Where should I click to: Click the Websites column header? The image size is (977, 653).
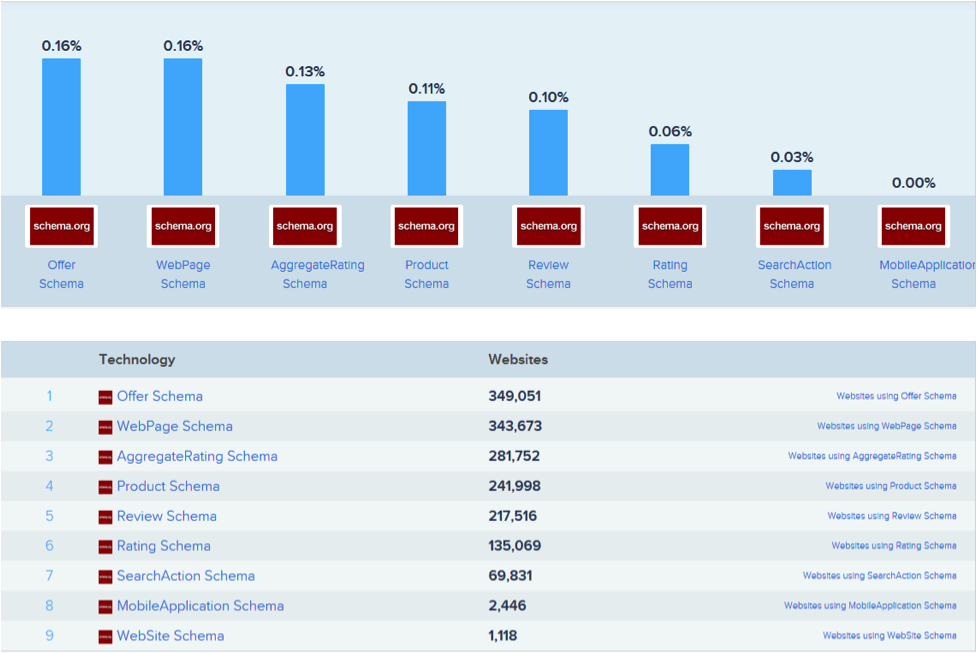click(518, 360)
